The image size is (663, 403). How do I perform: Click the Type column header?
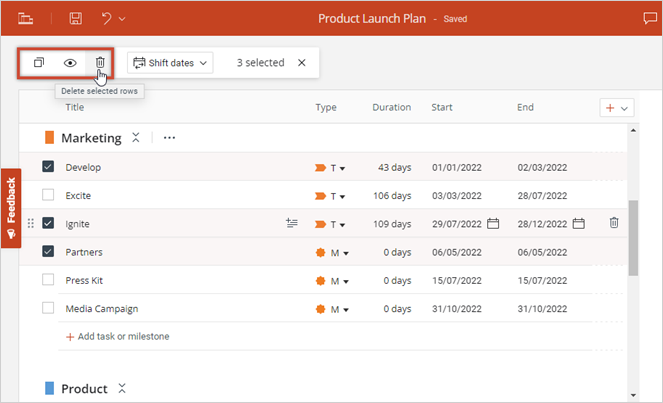[x=326, y=107]
